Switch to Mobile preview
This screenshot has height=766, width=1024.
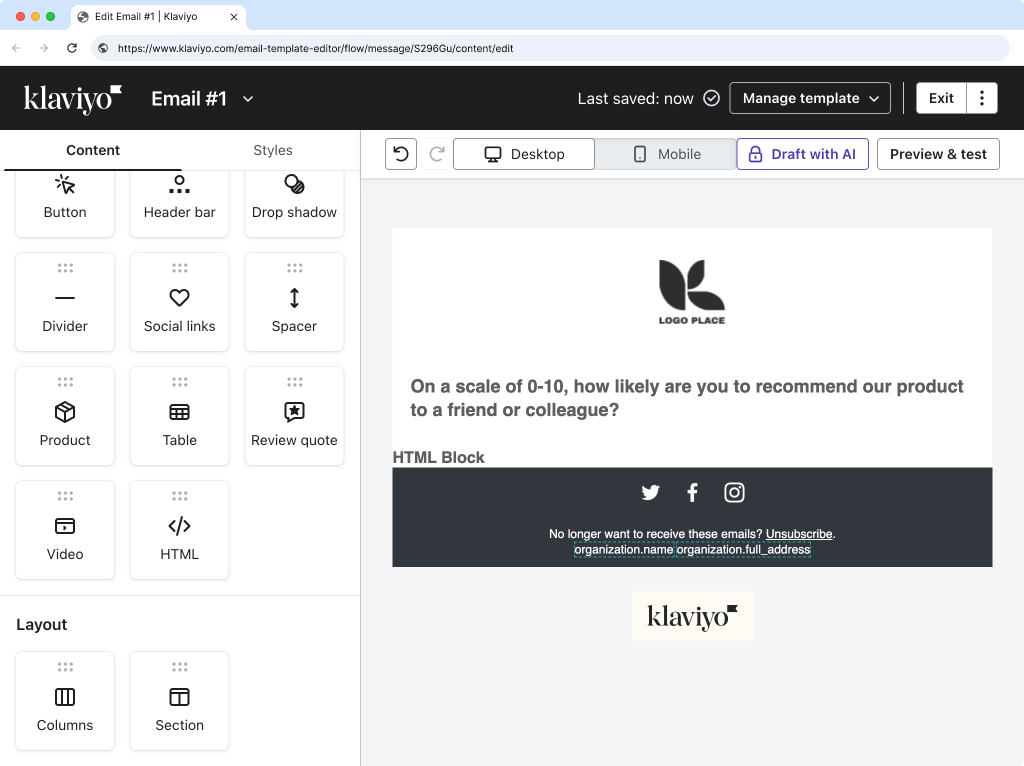[664, 154]
